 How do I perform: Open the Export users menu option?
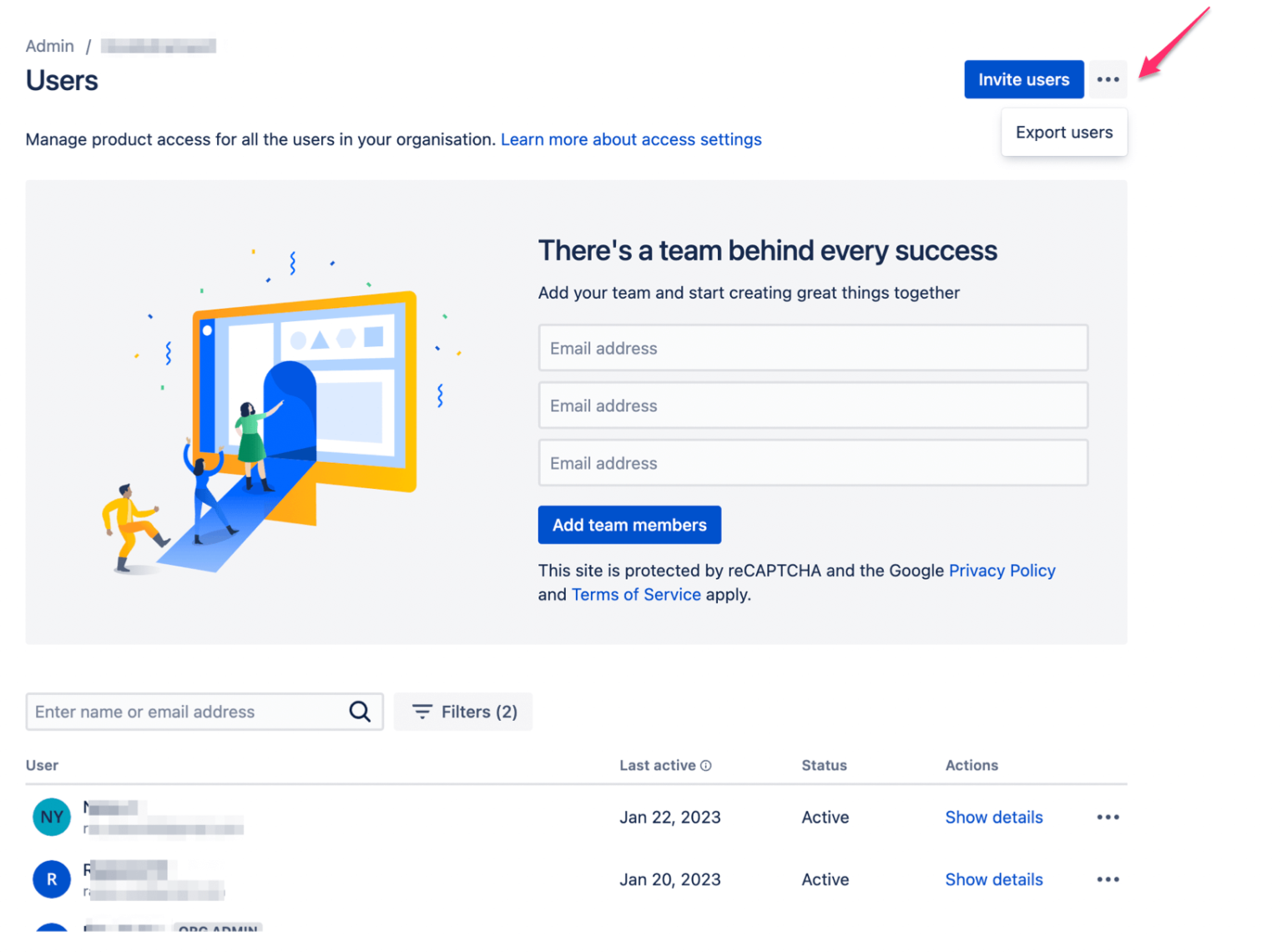click(1063, 132)
